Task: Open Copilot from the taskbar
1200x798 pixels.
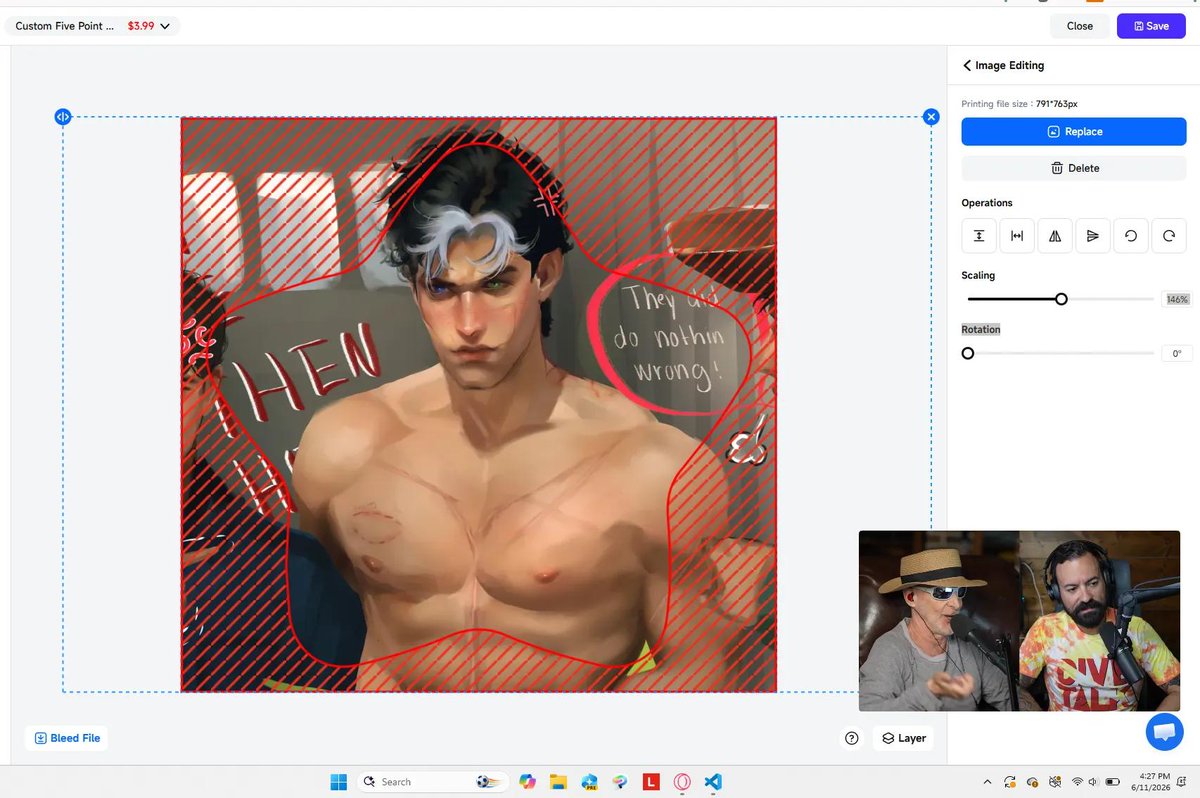Action: pos(527,782)
